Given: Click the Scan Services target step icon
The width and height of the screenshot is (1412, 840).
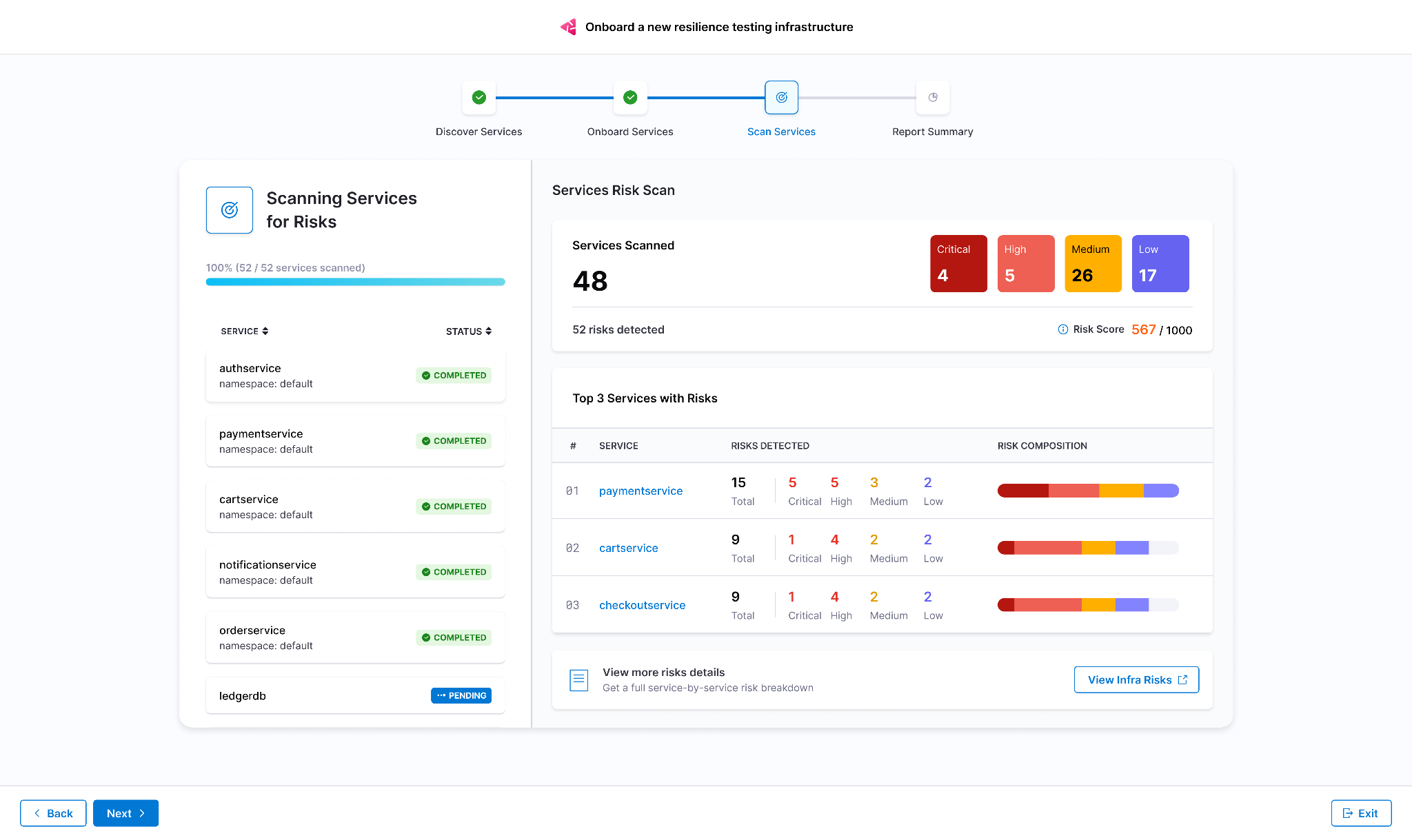Looking at the screenshot, I should (782, 97).
